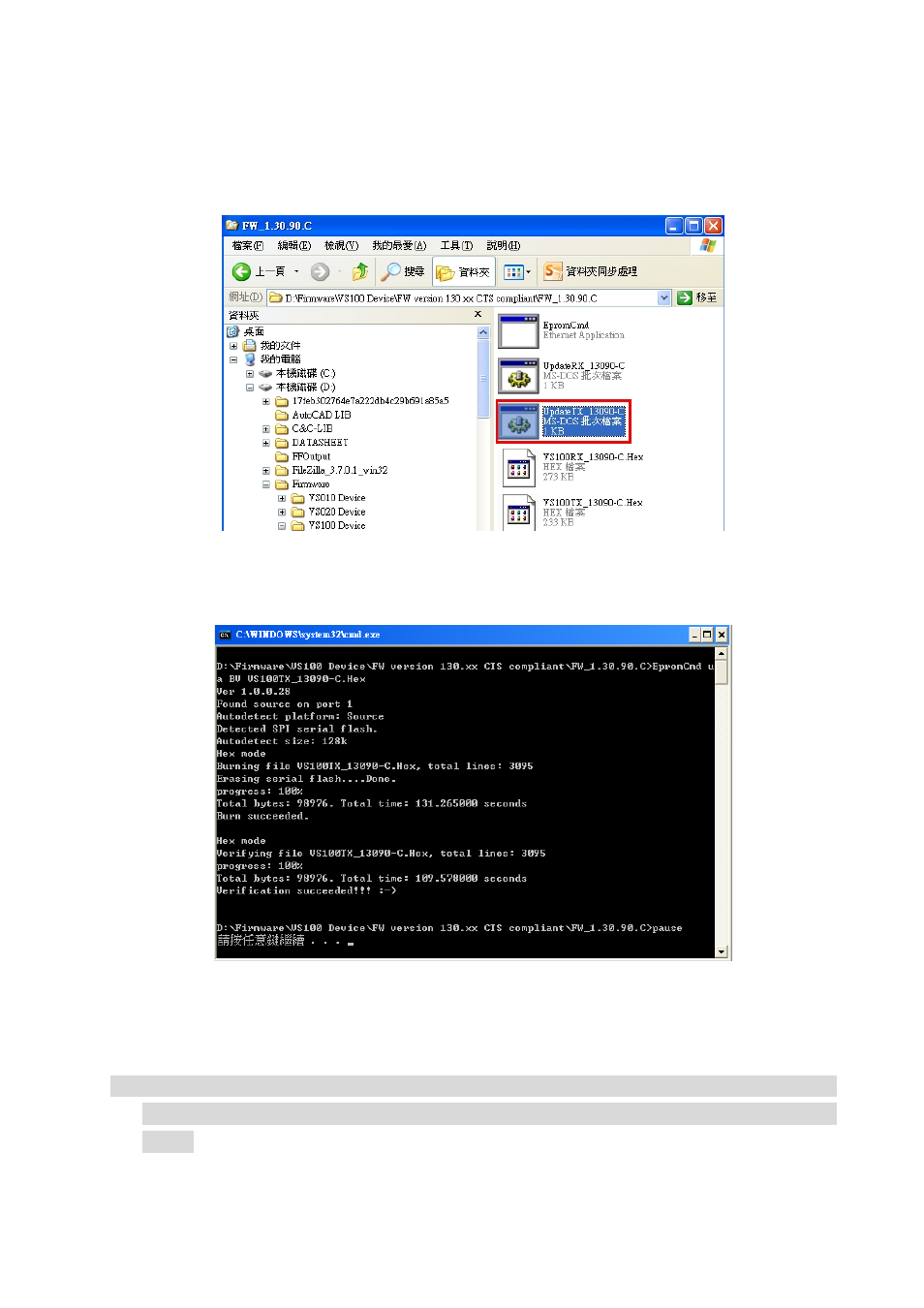This screenshot has height=1308, width=924.
Task: Click the 移至 Go button
Action: [x=697, y=298]
